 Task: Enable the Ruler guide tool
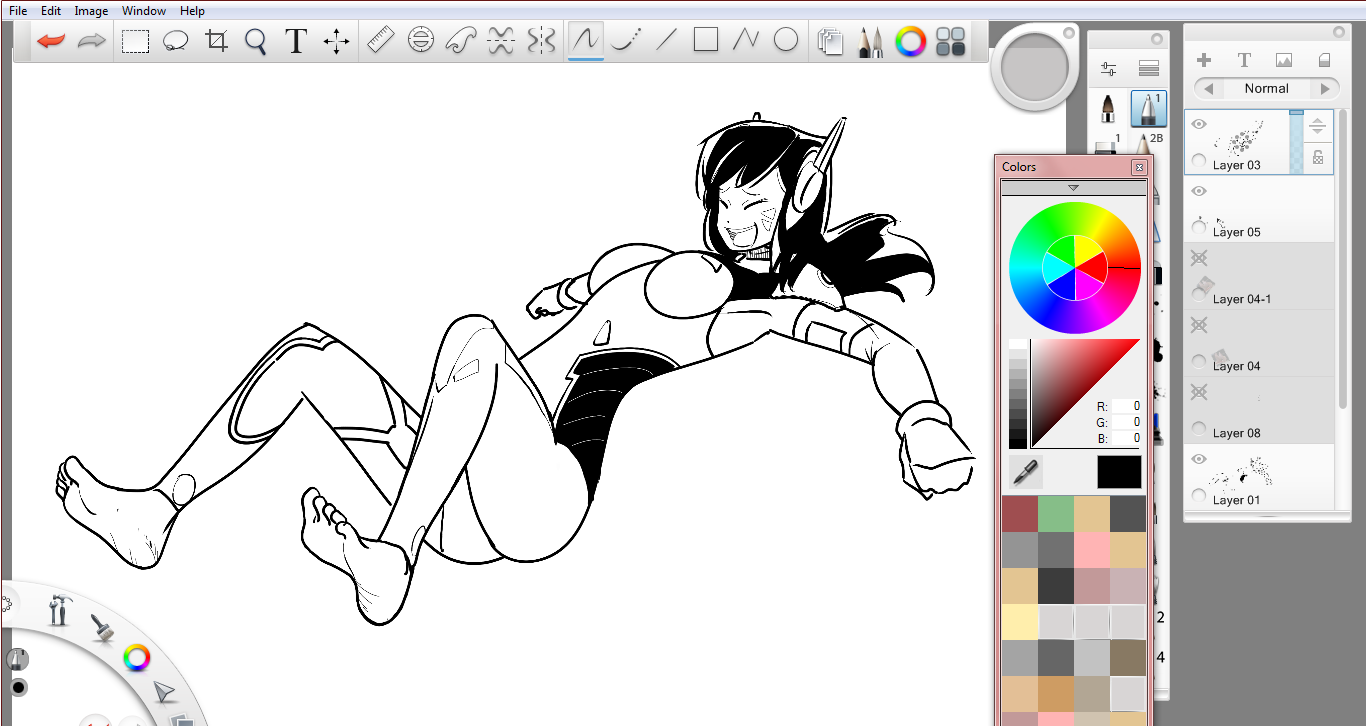coord(381,41)
